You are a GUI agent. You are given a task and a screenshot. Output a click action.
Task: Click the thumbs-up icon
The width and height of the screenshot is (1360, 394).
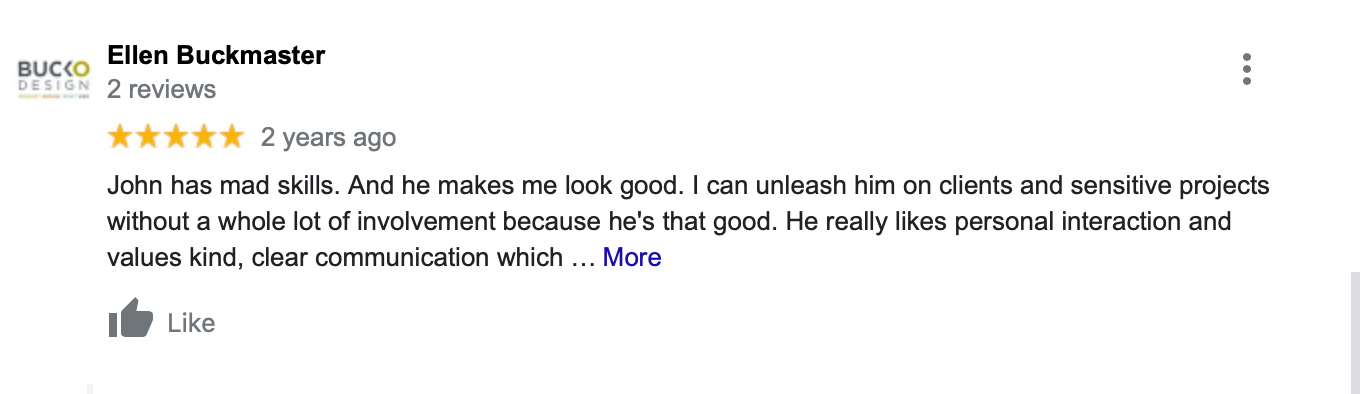(130, 320)
